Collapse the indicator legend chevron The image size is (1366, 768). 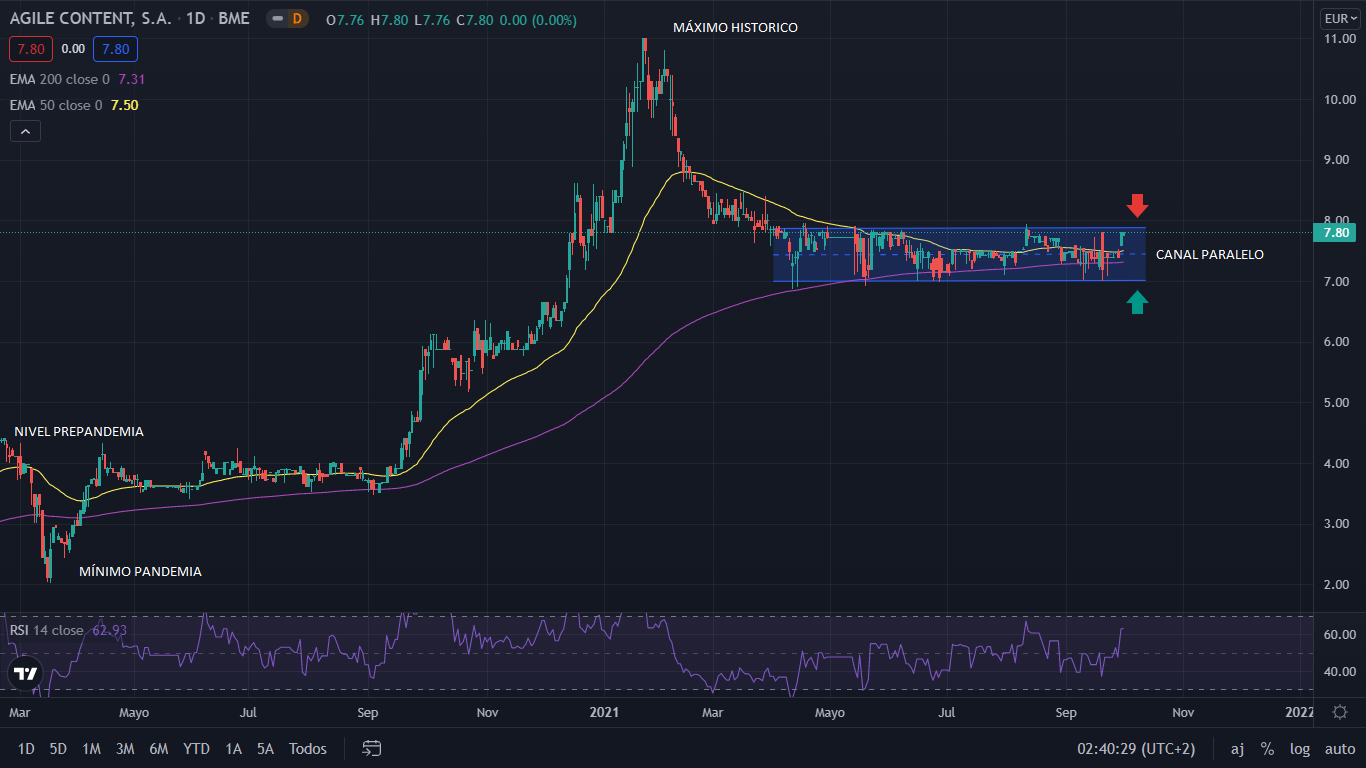(25, 131)
